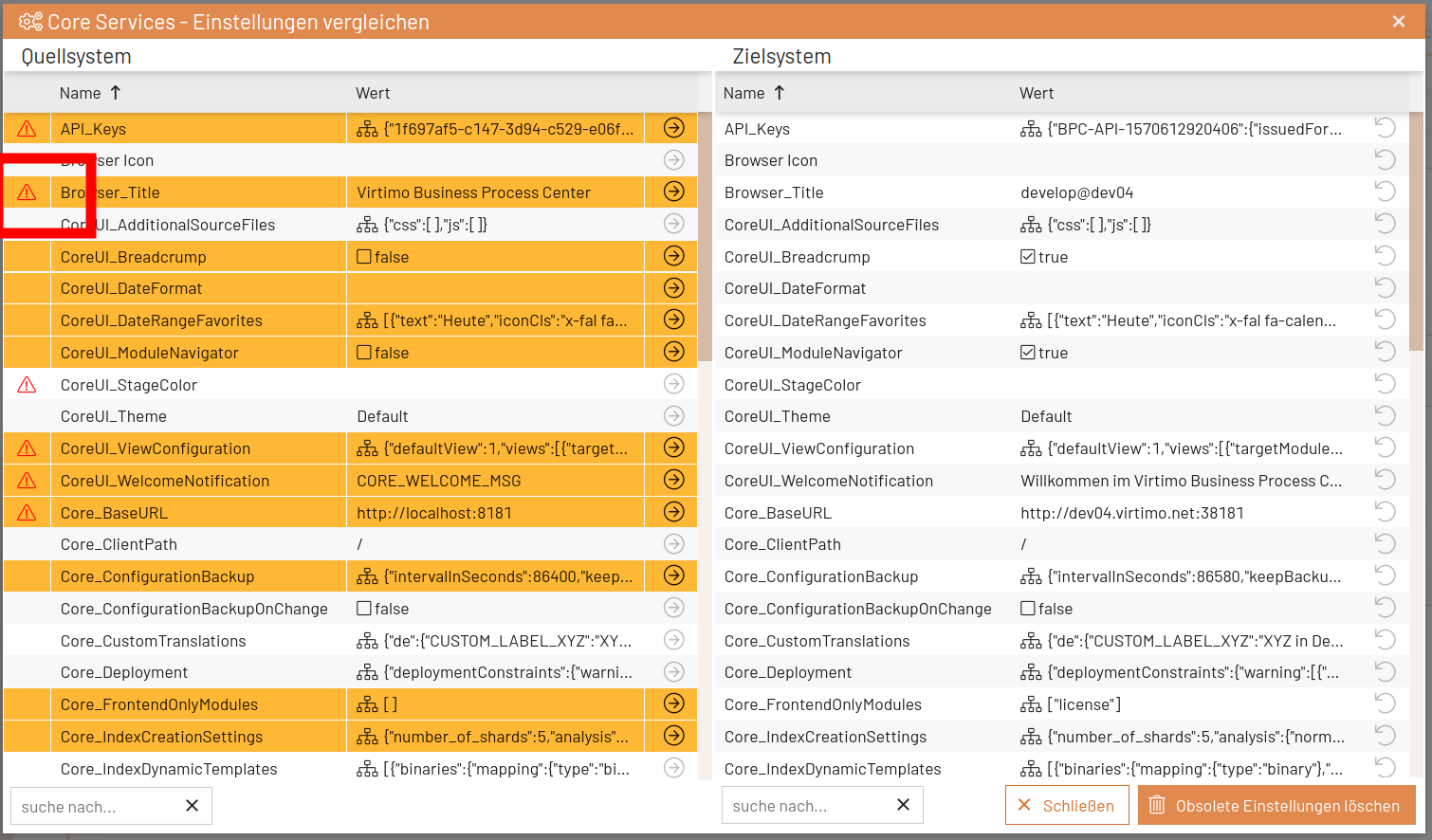Click warning icon next to CoreUI_StageColor

click(x=27, y=385)
